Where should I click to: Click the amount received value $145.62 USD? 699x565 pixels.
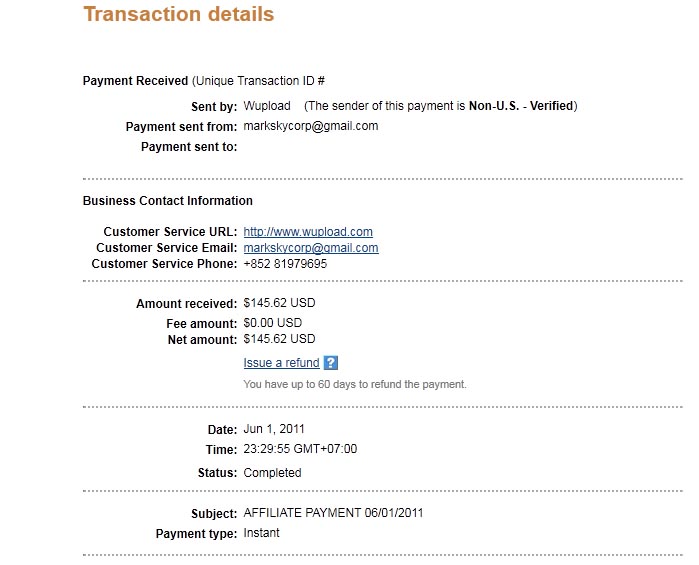pyautogui.click(x=279, y=303)
